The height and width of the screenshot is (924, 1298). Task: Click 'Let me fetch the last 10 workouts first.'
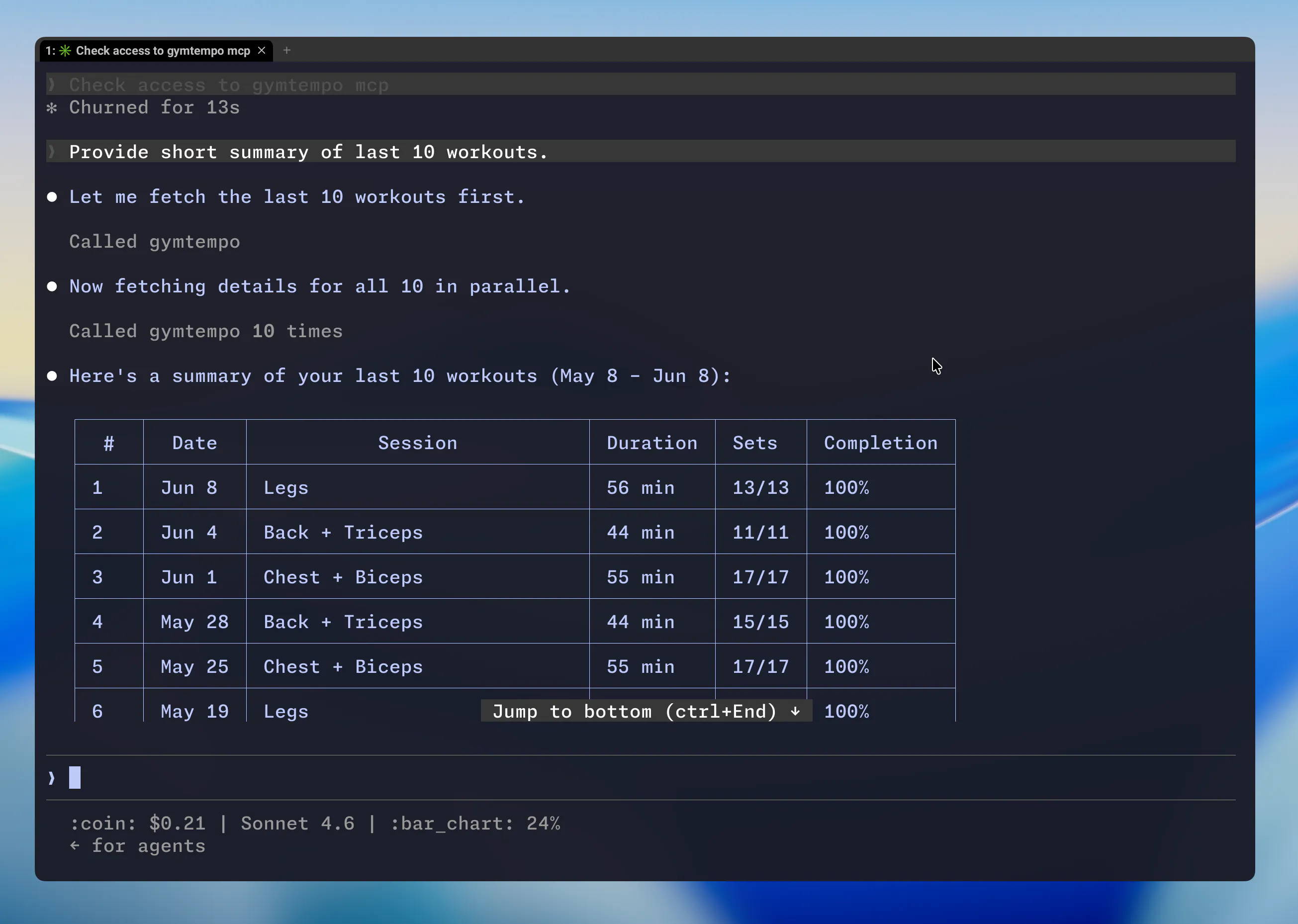296,197
